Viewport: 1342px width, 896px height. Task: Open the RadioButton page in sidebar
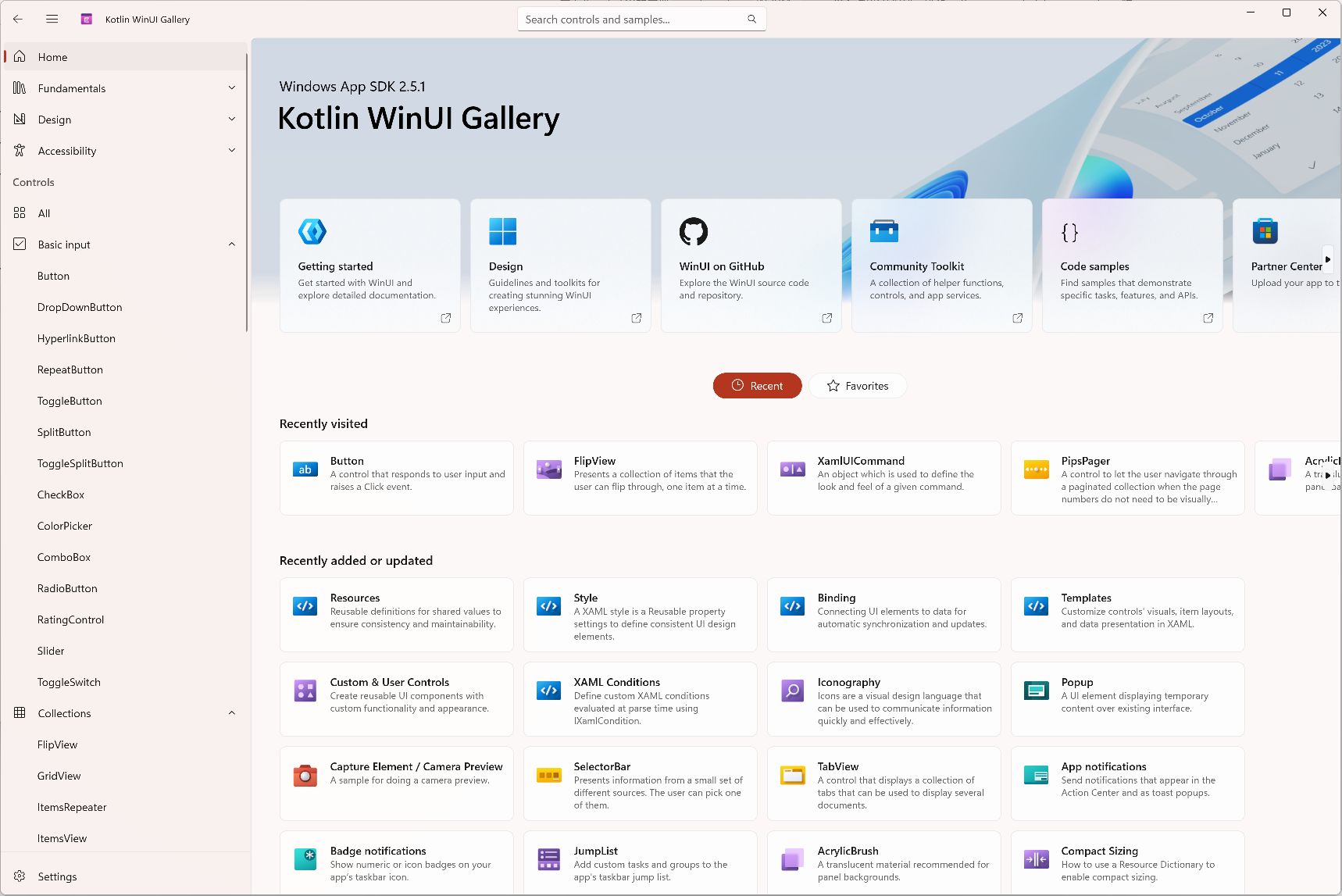click(x=125, y=588)
